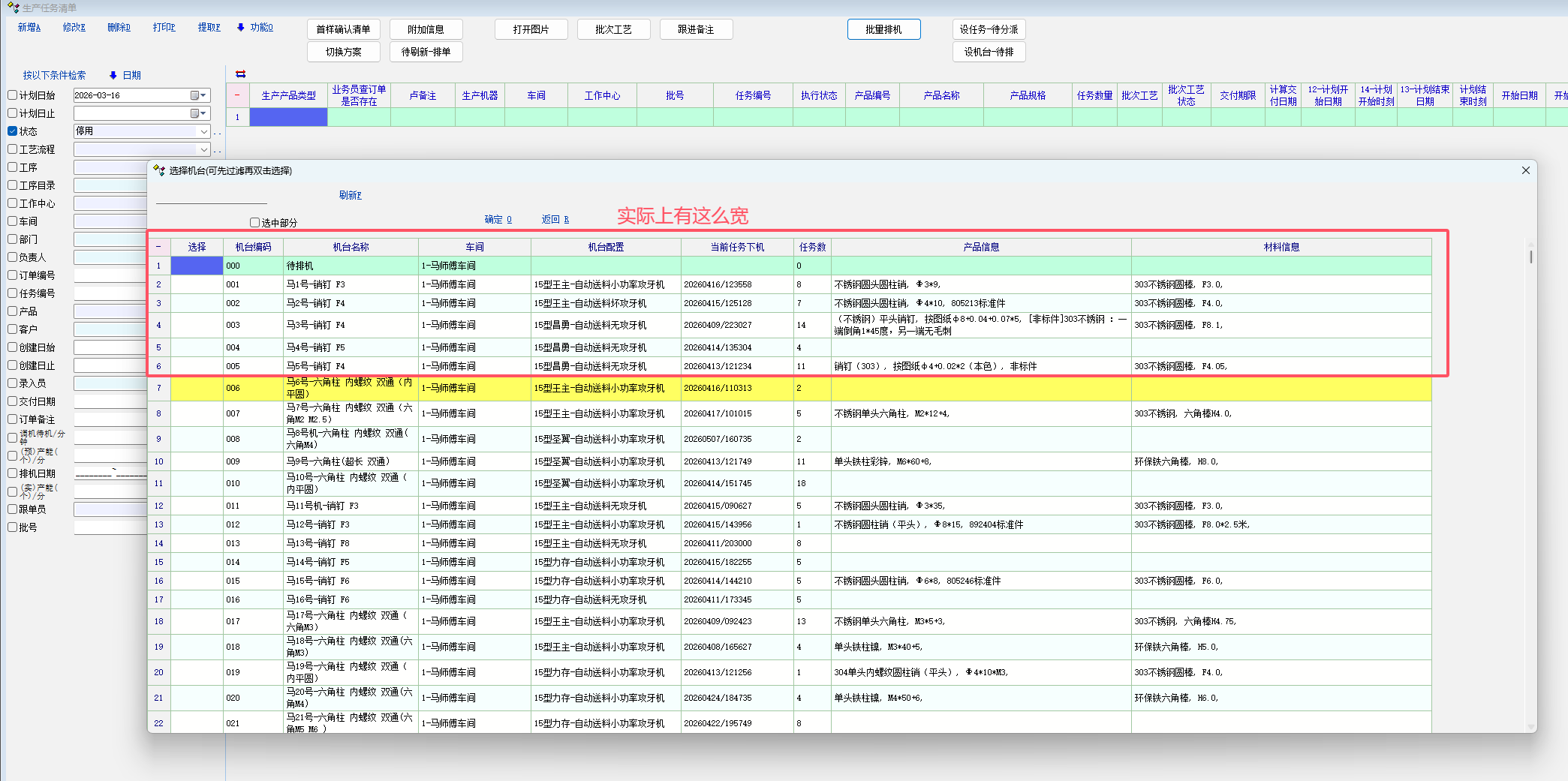The width and height of the screenshot is (1568, 781).
Task: Check the 计划日始 filter checkbox
Action: [13, 95]
